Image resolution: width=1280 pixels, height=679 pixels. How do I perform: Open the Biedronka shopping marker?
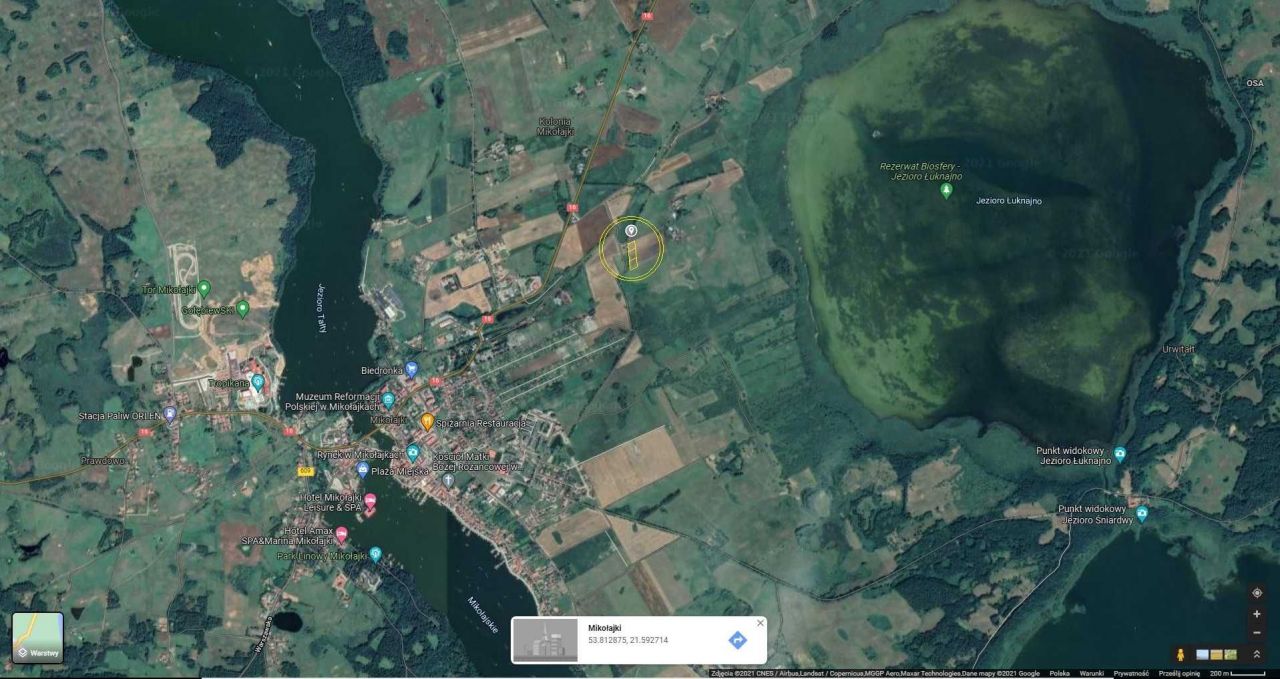tap(411, 370)
